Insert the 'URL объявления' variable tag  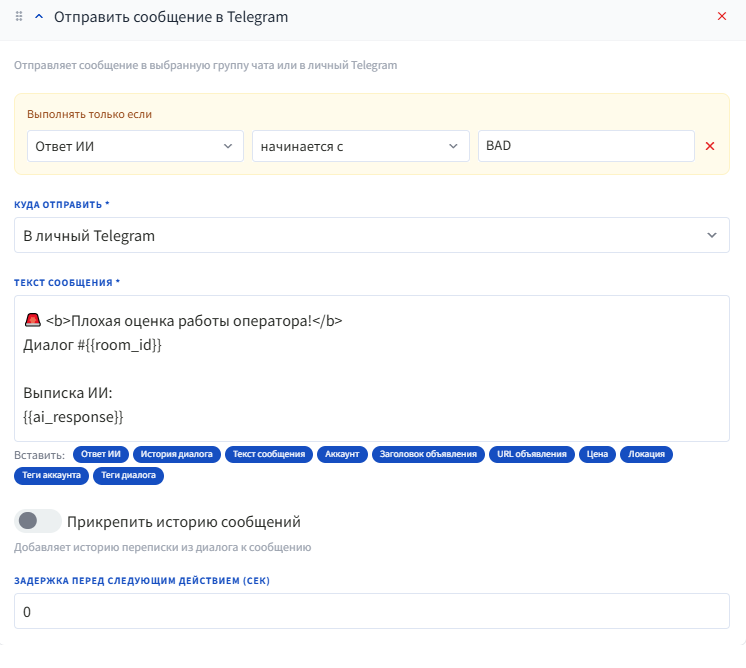[532, 454]
